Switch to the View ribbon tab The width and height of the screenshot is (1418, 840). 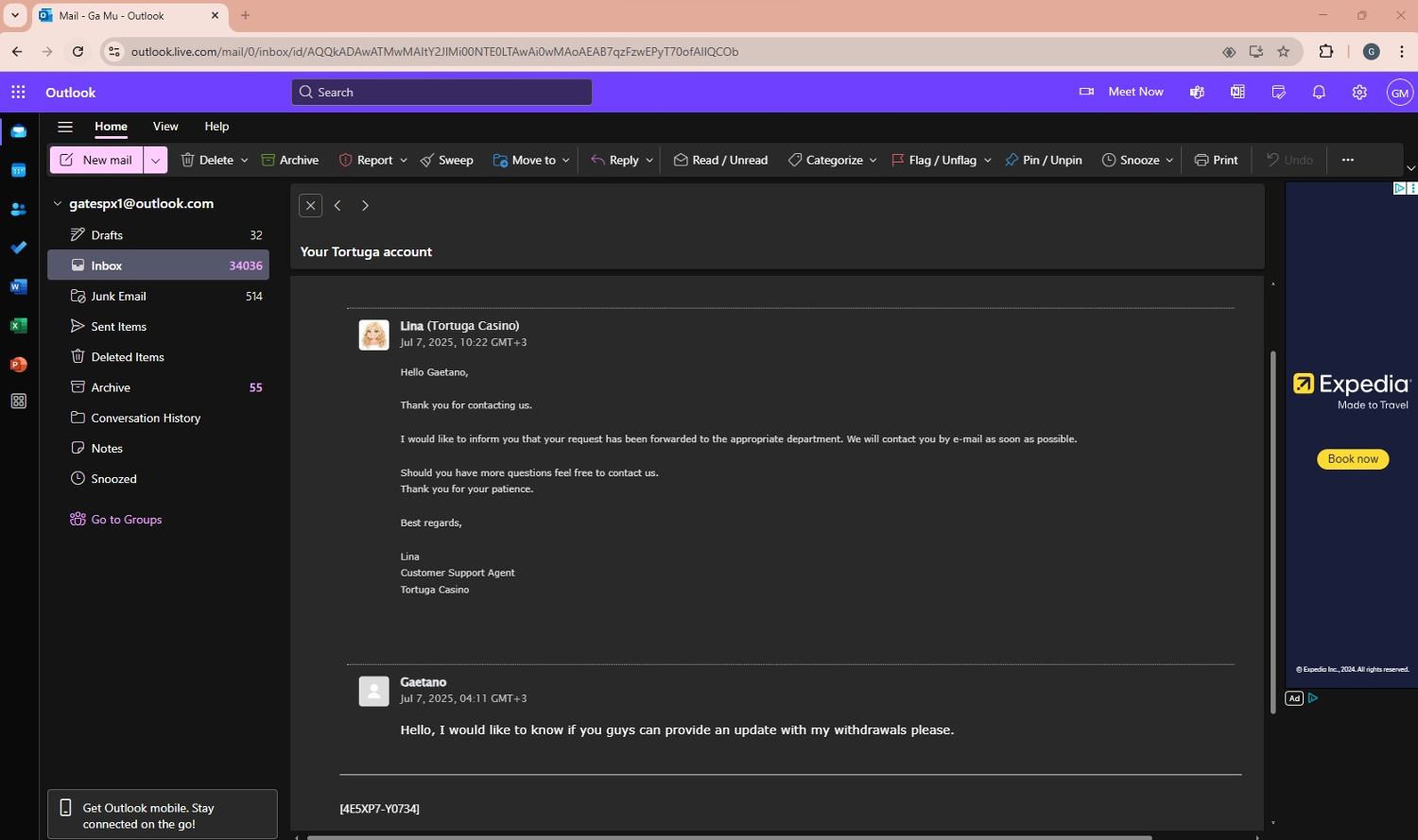[x=165, y=126]
